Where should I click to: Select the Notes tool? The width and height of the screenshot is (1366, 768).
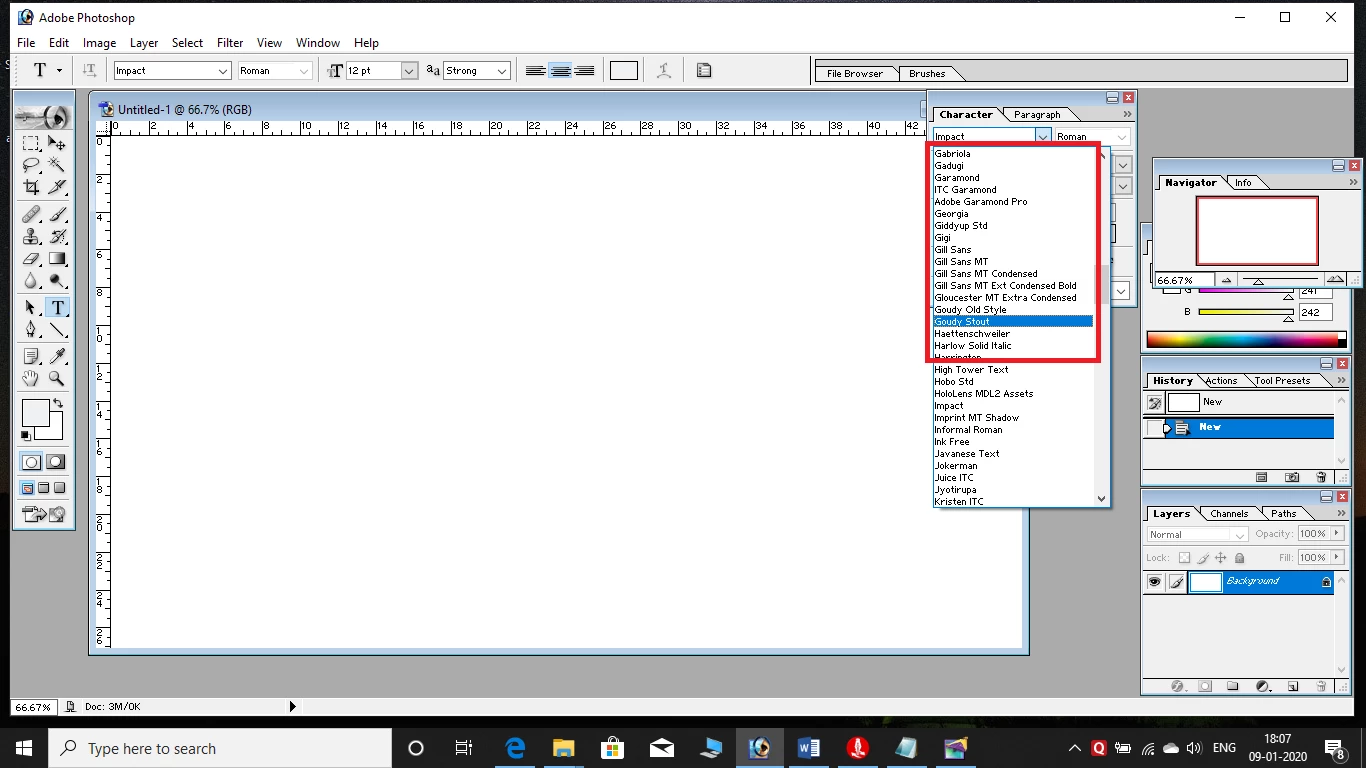click(31, 356)
